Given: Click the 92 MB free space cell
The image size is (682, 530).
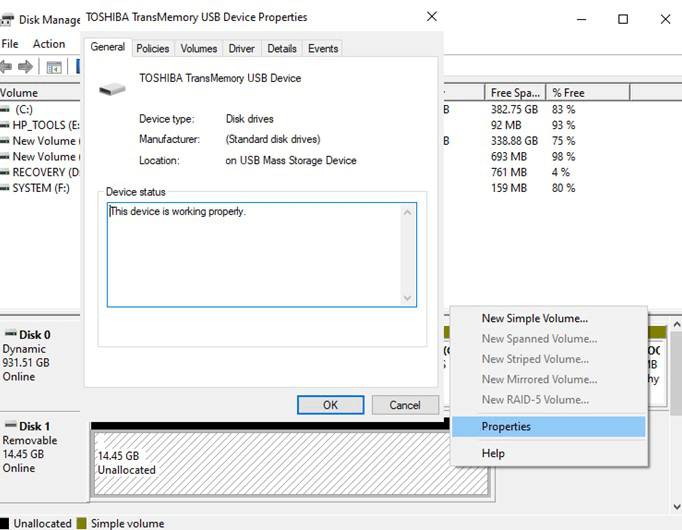Looking at the screenshot, I should [506, 125].
